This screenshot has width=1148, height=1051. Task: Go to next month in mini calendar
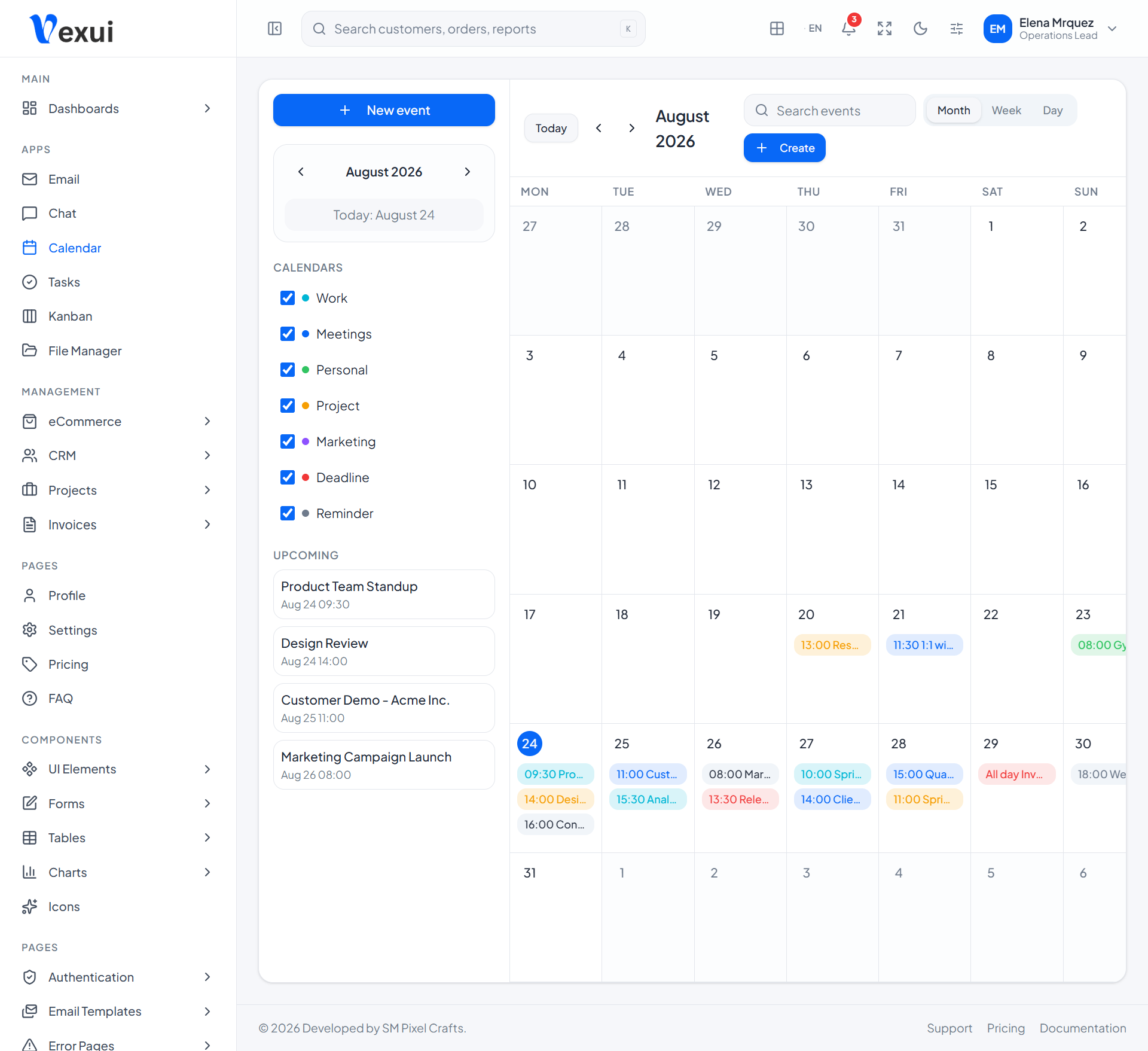[x=467, y=172]
